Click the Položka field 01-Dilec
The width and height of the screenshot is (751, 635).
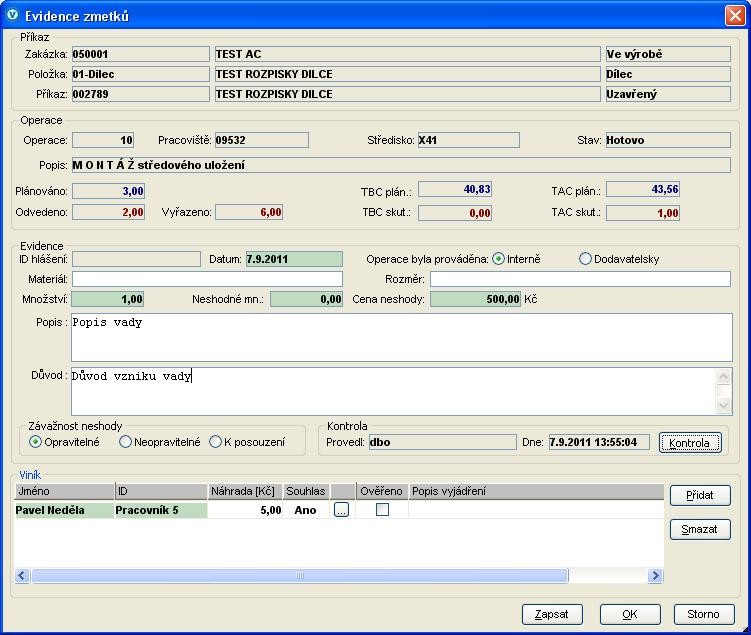tap(140, 74)
